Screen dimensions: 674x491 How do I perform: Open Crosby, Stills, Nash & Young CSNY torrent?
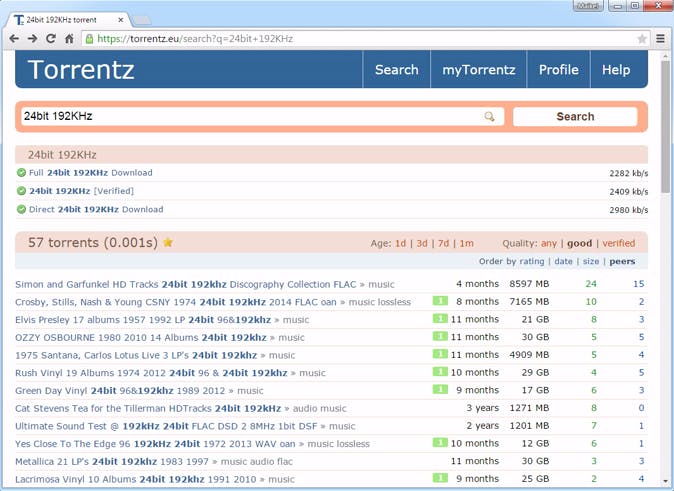[176, 302]
